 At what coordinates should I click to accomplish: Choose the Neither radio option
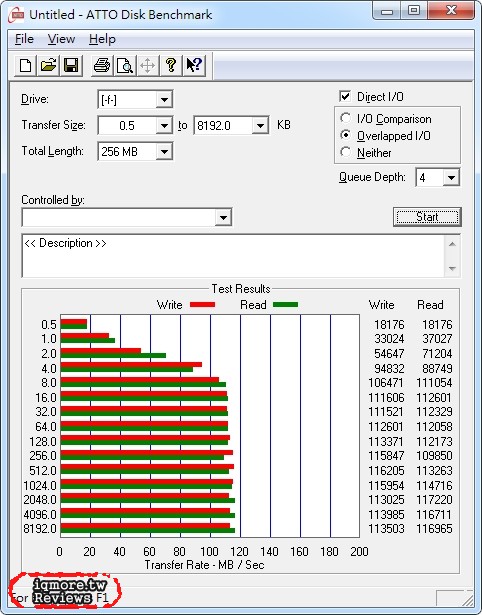(x=346, y=152)
